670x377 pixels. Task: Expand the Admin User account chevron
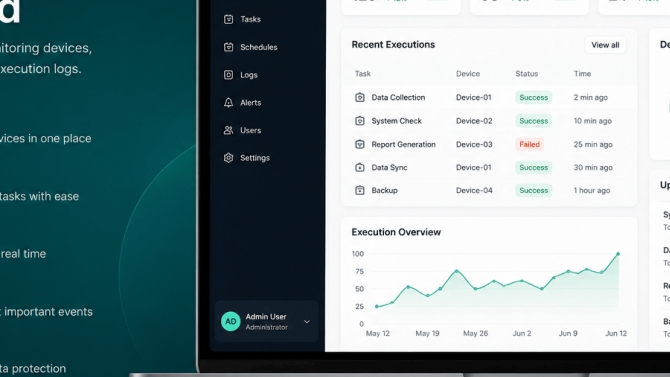pyautogui.click(x=307, y=321)
